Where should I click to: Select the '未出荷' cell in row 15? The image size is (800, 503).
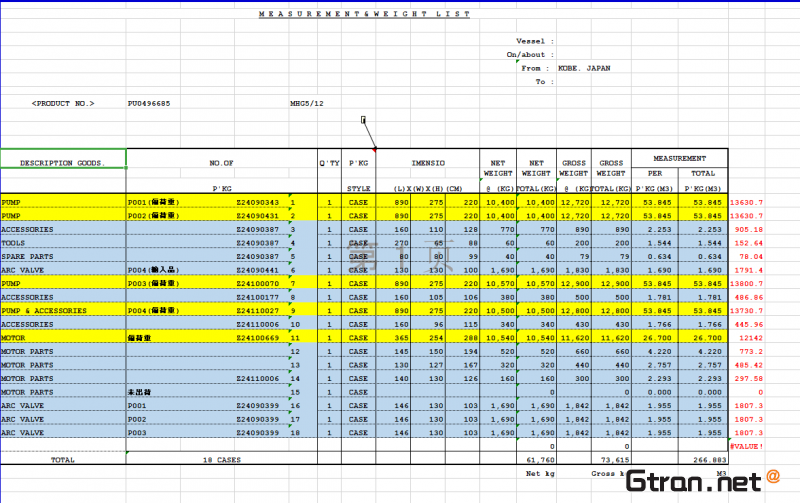(139, 392)
